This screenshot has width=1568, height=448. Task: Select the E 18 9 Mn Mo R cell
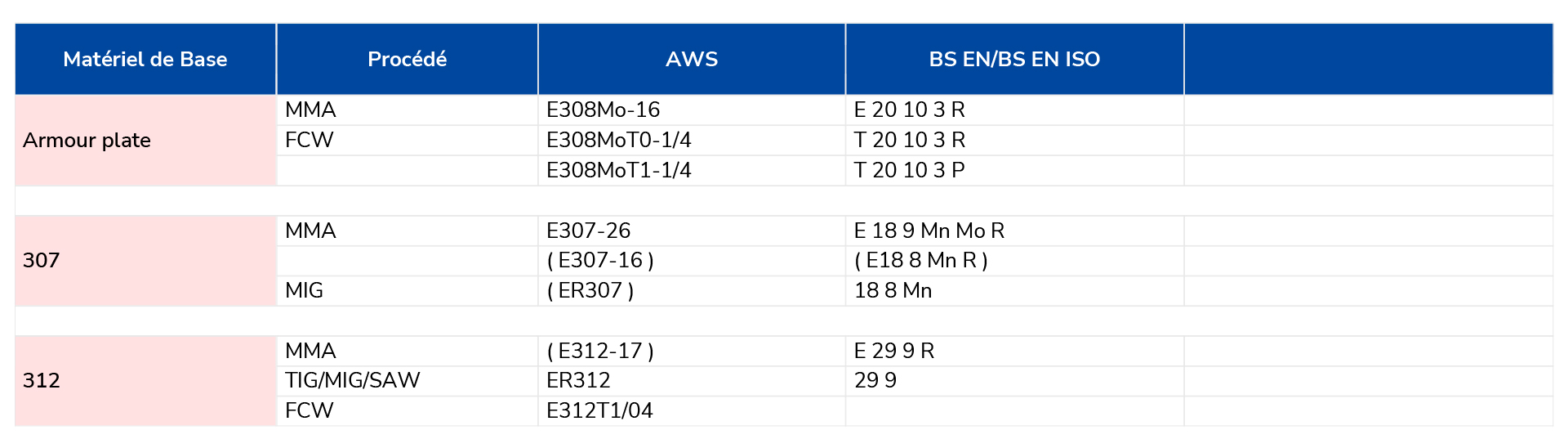point(1015,231)
